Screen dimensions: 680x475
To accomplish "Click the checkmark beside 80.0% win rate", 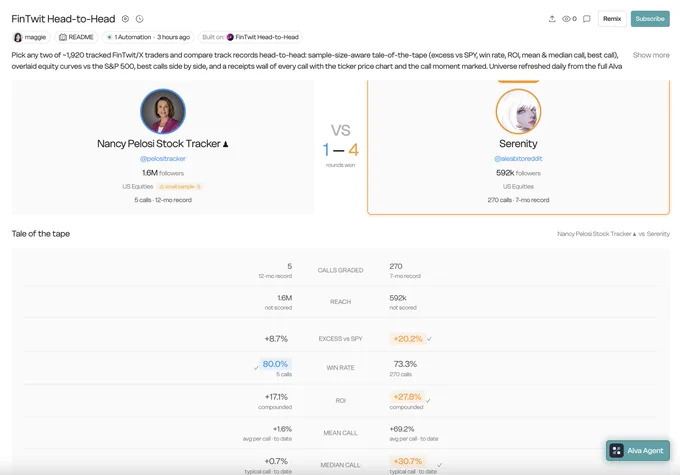I will click(256, 367).
